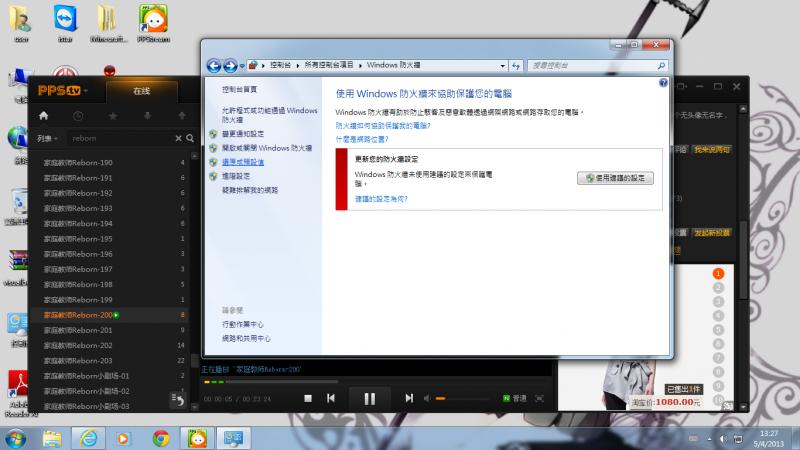Mute the PPS player speaker icon
The width and height of the screenshot is (800, 450).
pos(427,398)
